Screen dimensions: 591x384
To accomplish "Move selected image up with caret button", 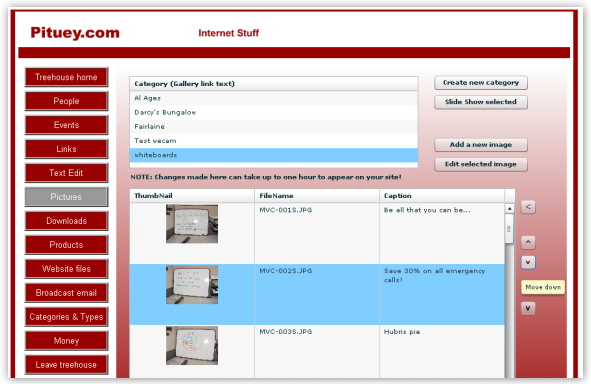I will (x=528, y=242).
